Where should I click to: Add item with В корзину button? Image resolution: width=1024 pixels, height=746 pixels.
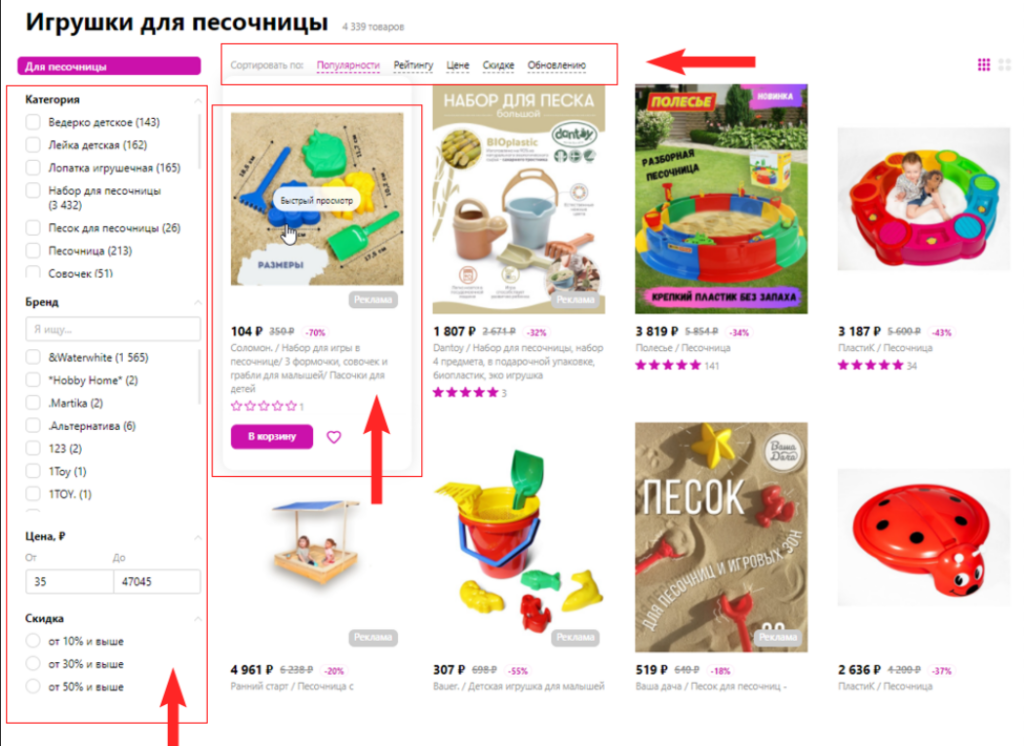coord(272,436)
